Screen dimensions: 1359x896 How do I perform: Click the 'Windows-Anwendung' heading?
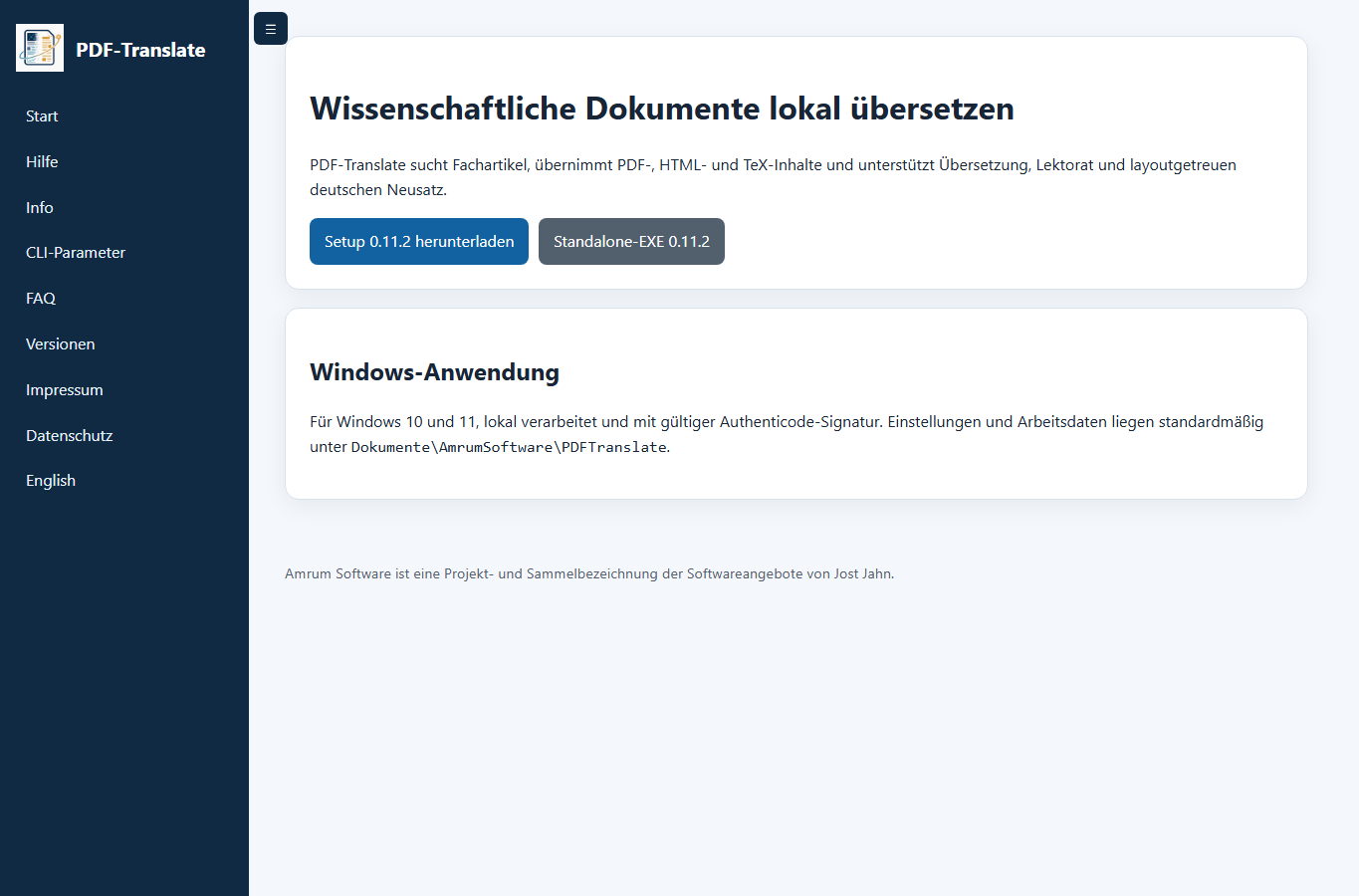point(434,372)
